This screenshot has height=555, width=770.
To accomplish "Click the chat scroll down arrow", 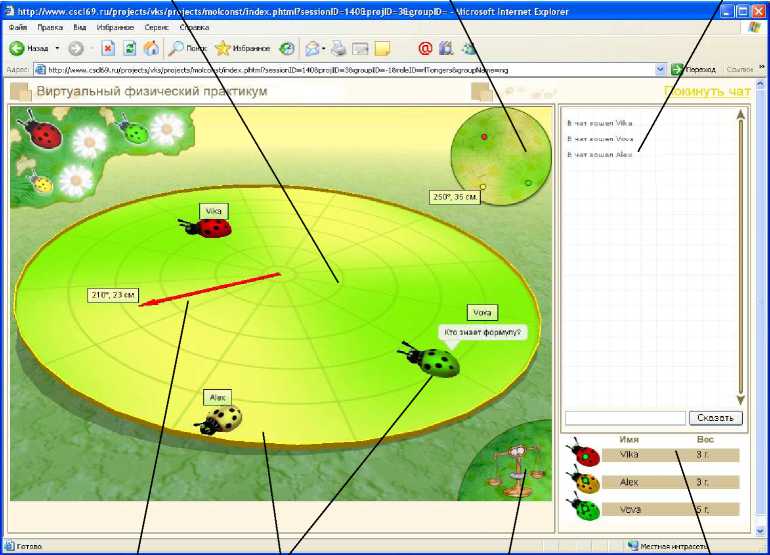I will [x=741, y=400].
